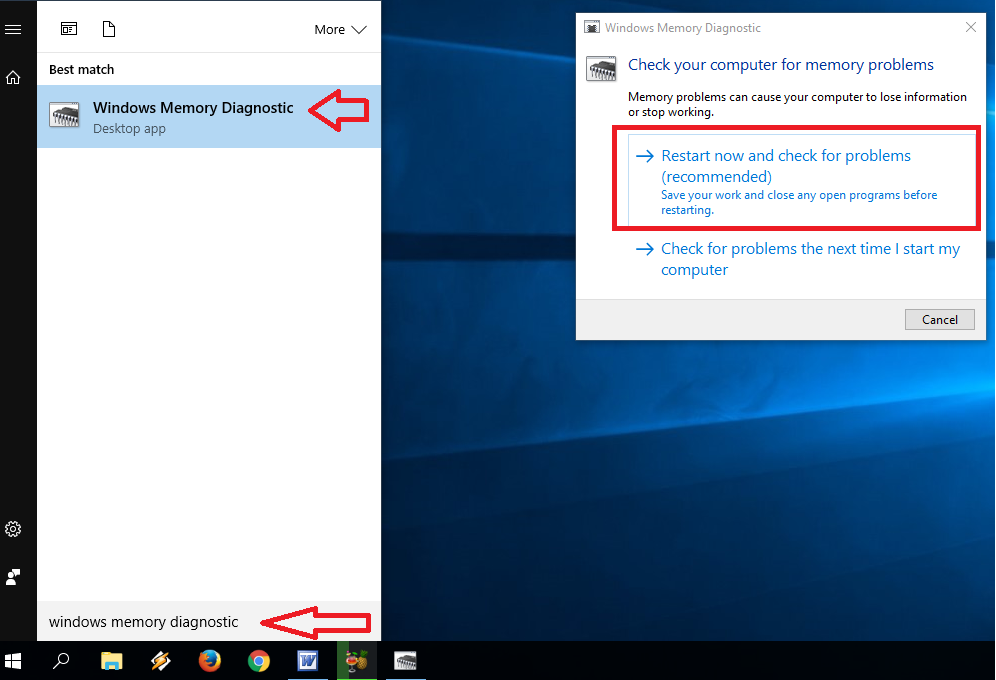Focus the 'windows memory diagnostic' search box
Screen dimensions: 996x680
click(x=209, y=621)
